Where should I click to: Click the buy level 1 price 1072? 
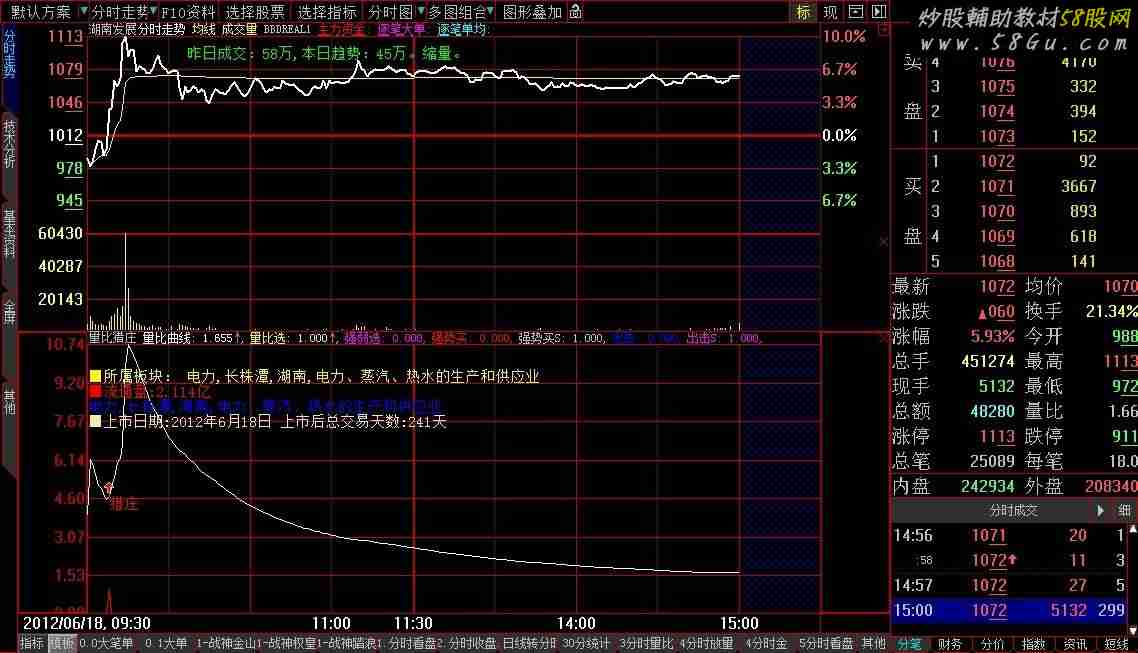pyautogui.click(x=997, y=161)
